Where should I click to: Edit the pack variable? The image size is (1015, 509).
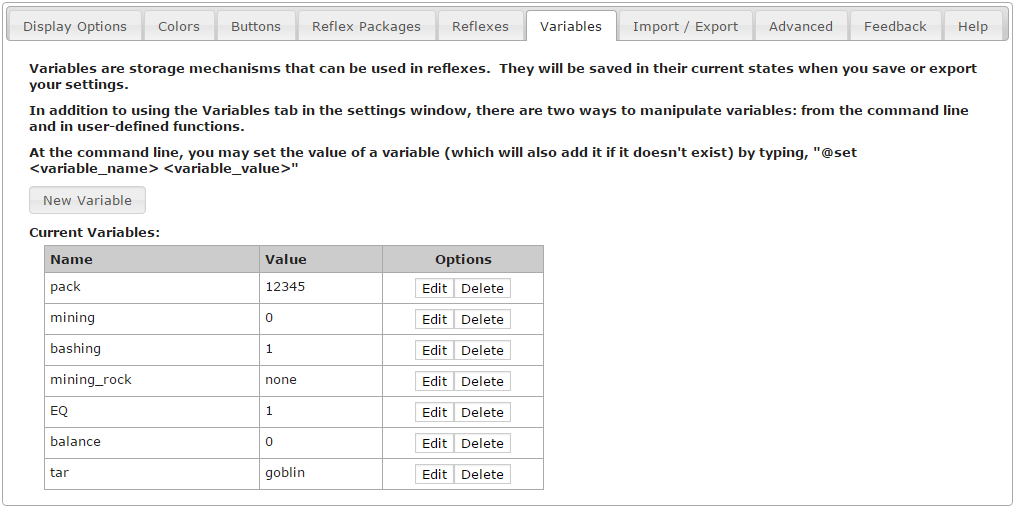[434, 288]
